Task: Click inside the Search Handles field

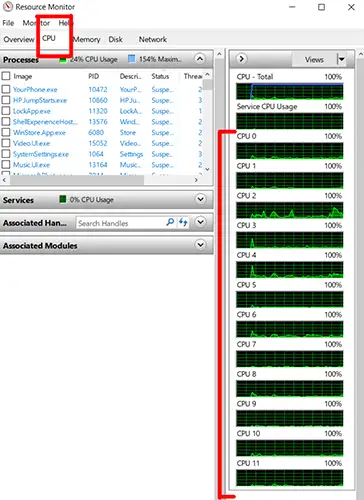Action: click(x=121, y=223)
